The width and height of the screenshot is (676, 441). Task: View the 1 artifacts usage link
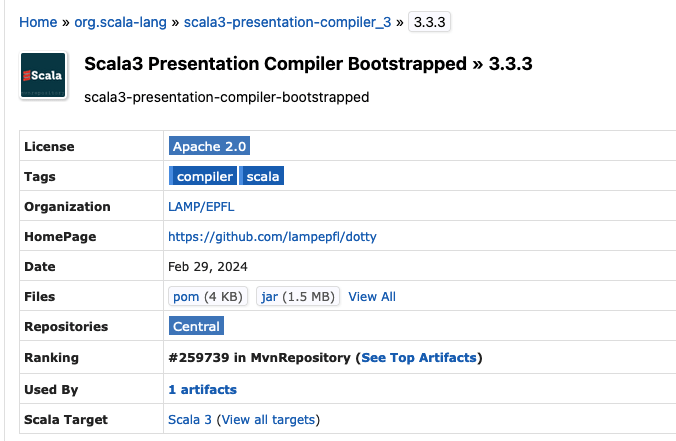pyautogui.click(x=202, y=390)
